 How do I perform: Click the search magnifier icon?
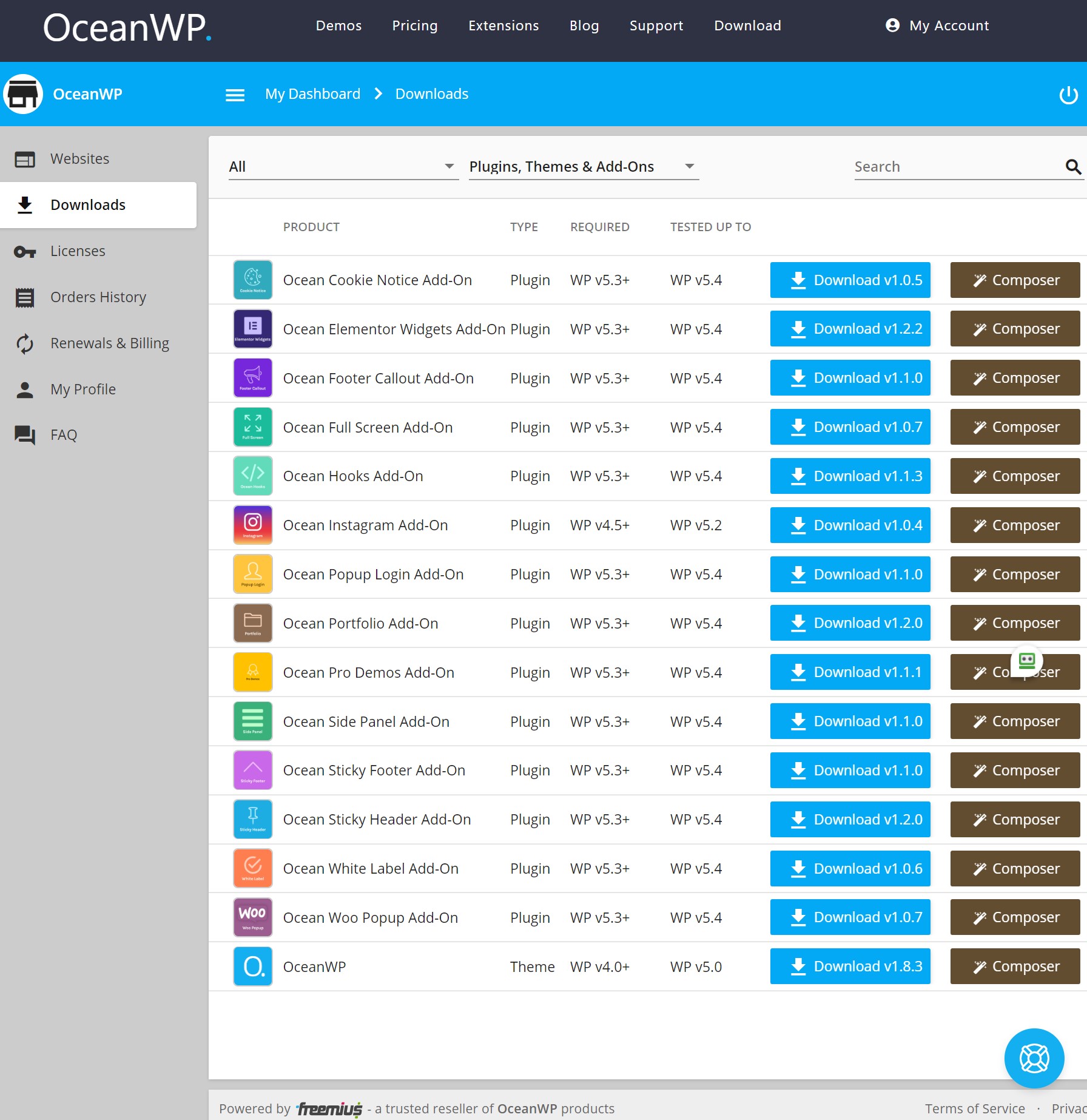[x=1072, y=166]
